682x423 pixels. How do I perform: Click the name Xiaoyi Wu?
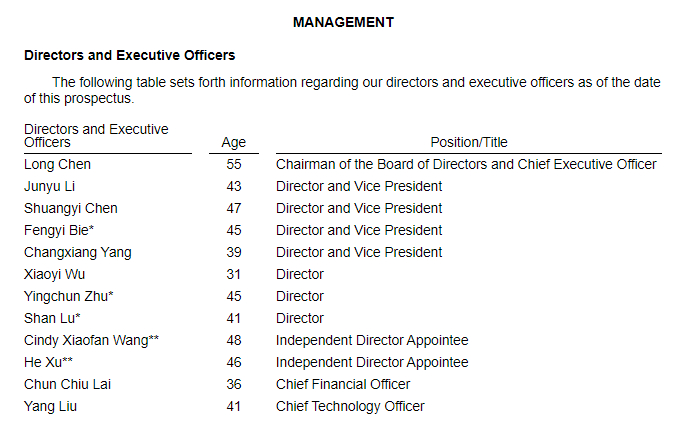[x=54, y=274]
